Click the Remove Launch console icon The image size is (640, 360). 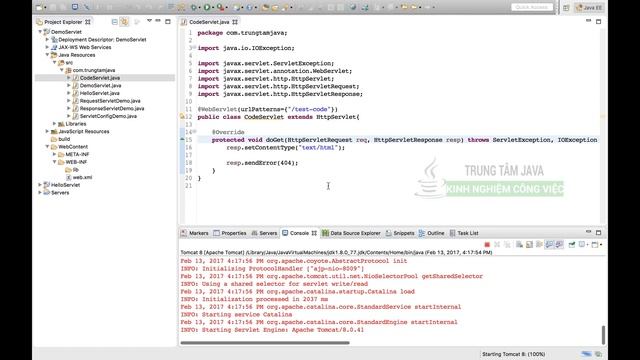click(497, 244)
